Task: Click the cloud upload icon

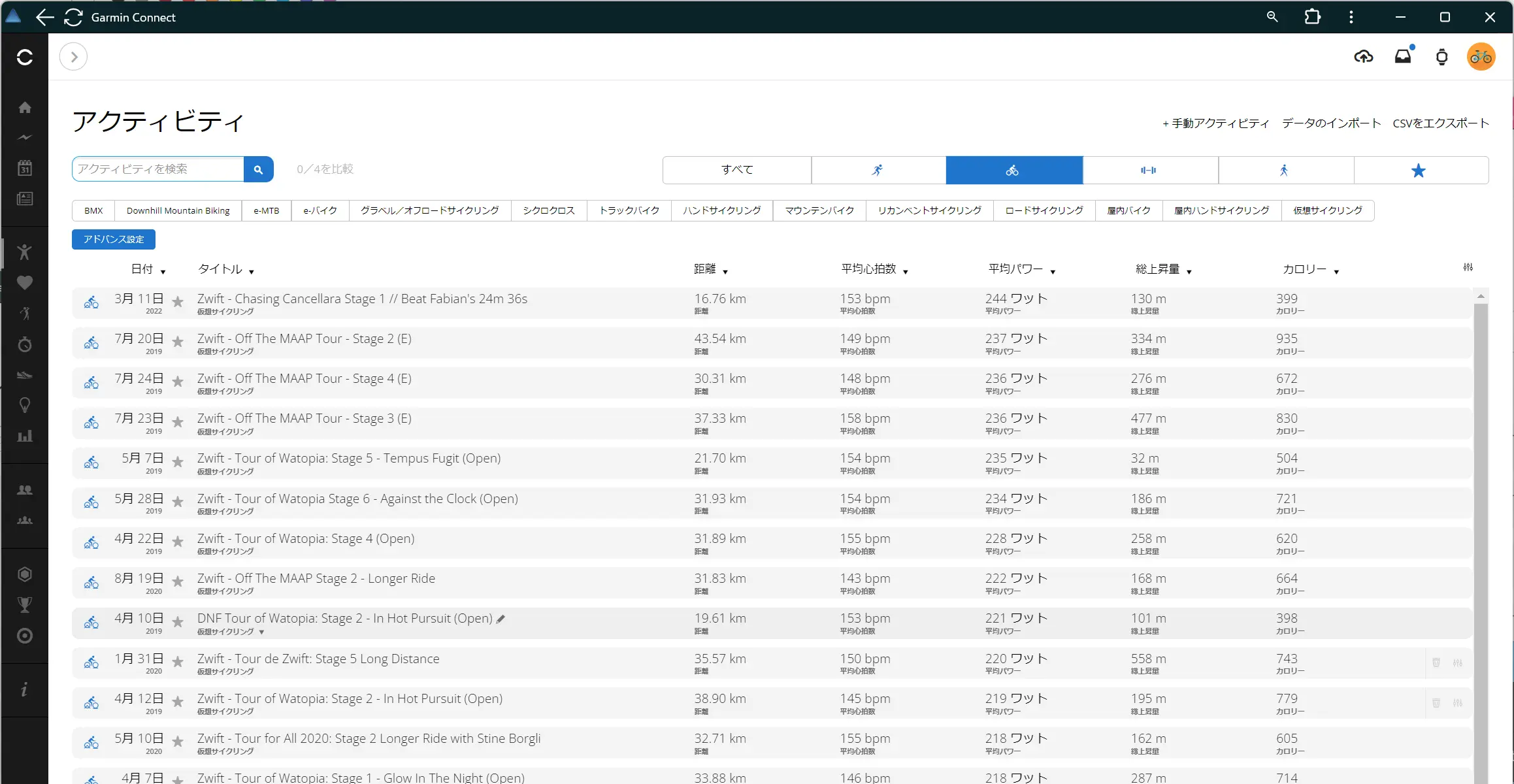Action: [x=1364, y=57]
